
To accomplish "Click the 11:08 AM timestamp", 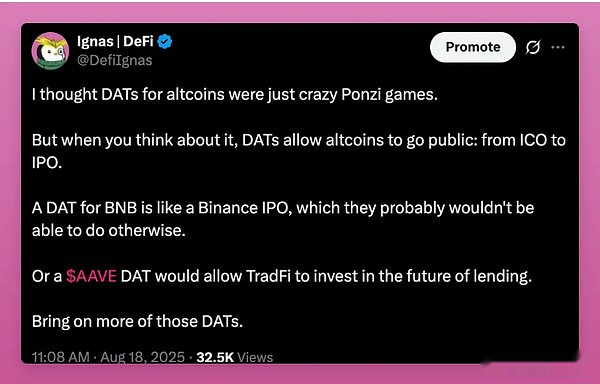I will click(x=60, y=357).
